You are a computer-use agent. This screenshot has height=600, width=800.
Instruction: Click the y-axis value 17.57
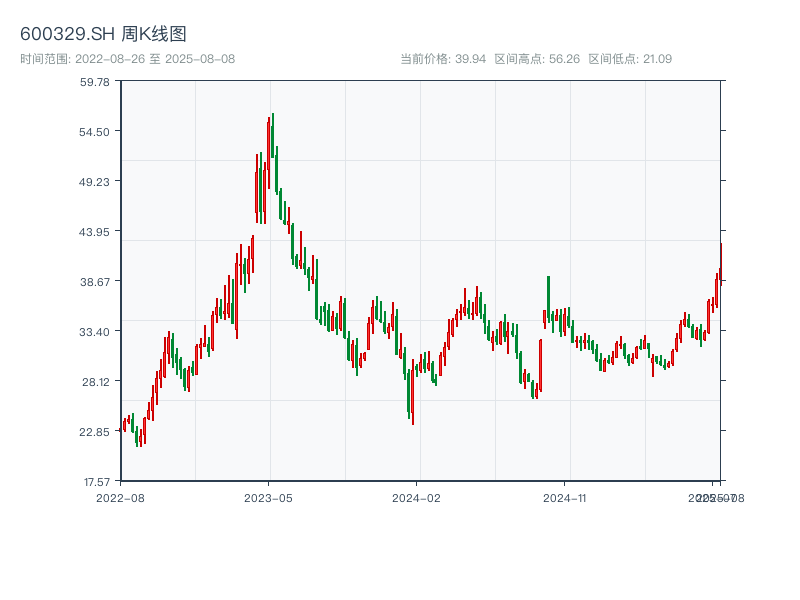tap(97, 482)
